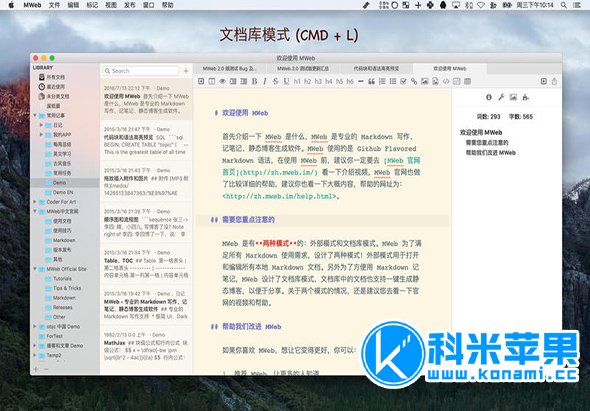The width and height of the screenshot is (590, 411).
Task: Apply strikethrough formatting from the toolbar
Action: click(x=275, y=81)
